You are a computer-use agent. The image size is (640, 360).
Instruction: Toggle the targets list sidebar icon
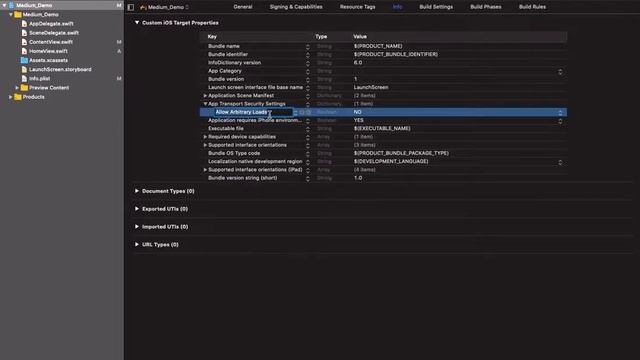[x=131, y=7]
